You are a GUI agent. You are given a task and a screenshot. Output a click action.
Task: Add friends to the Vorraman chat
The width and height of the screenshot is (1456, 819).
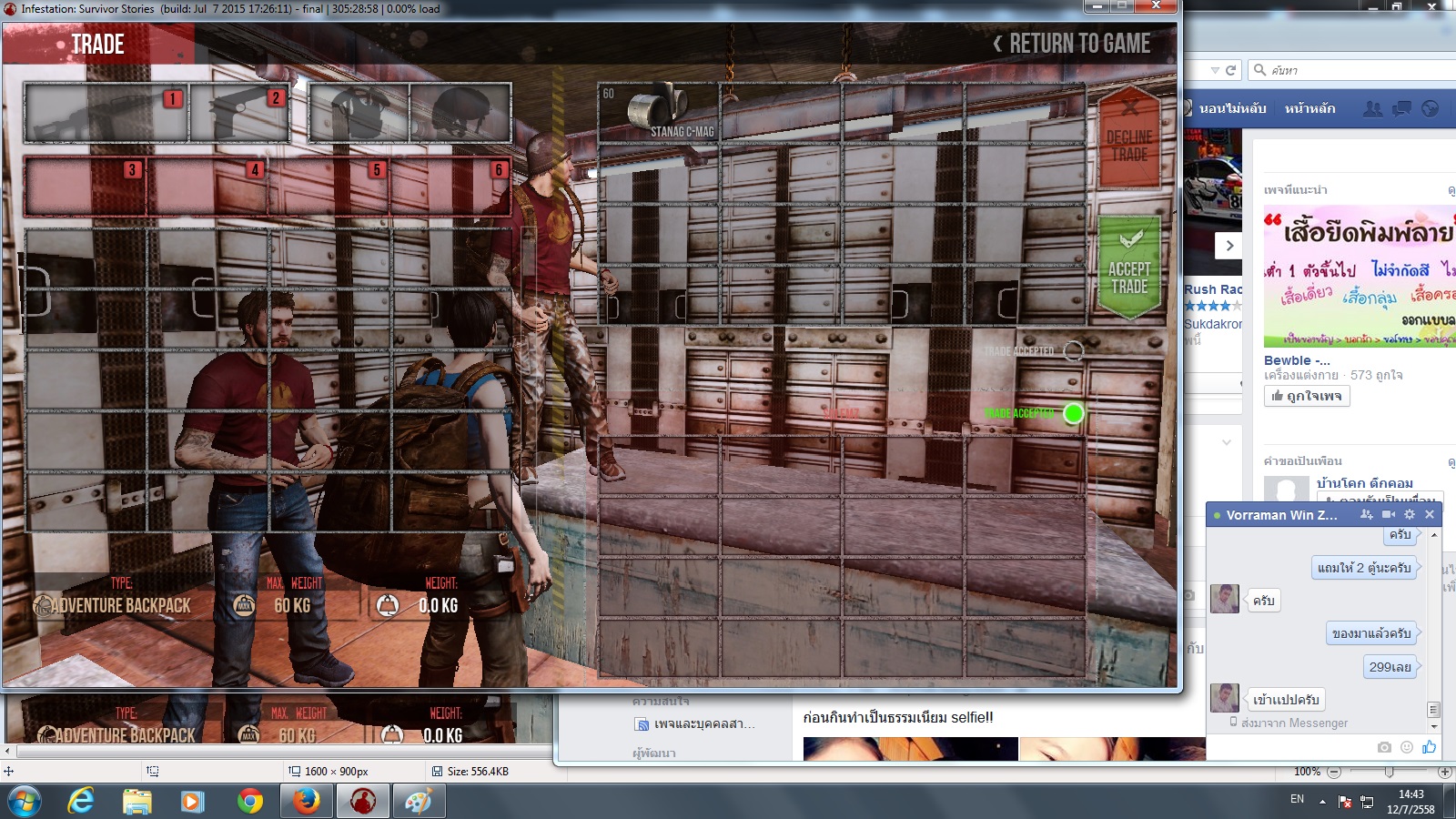[1366, 515]
